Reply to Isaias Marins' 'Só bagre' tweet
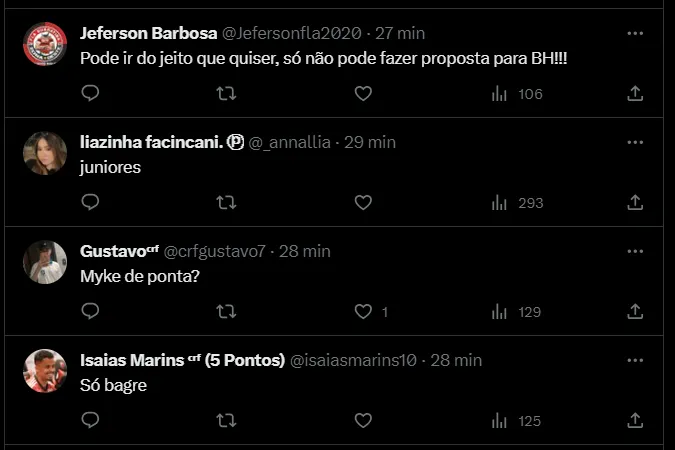The height and width of the screenshot is (450, 675). tap(90, 421)
